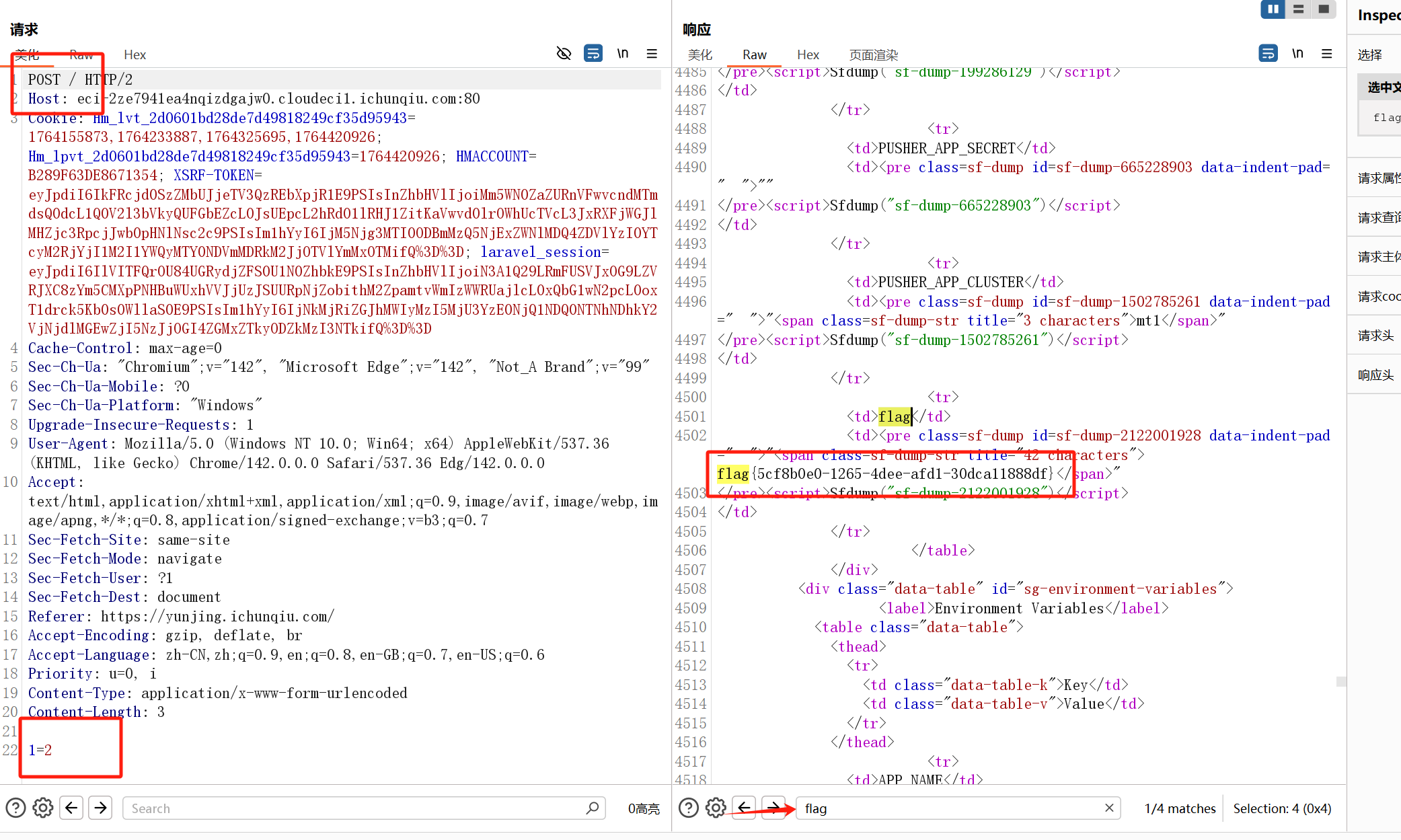Click the next match arrow in response search bar
This screenshot has height=840, width=1401.
pyautogui.click(x=772, y=808)
